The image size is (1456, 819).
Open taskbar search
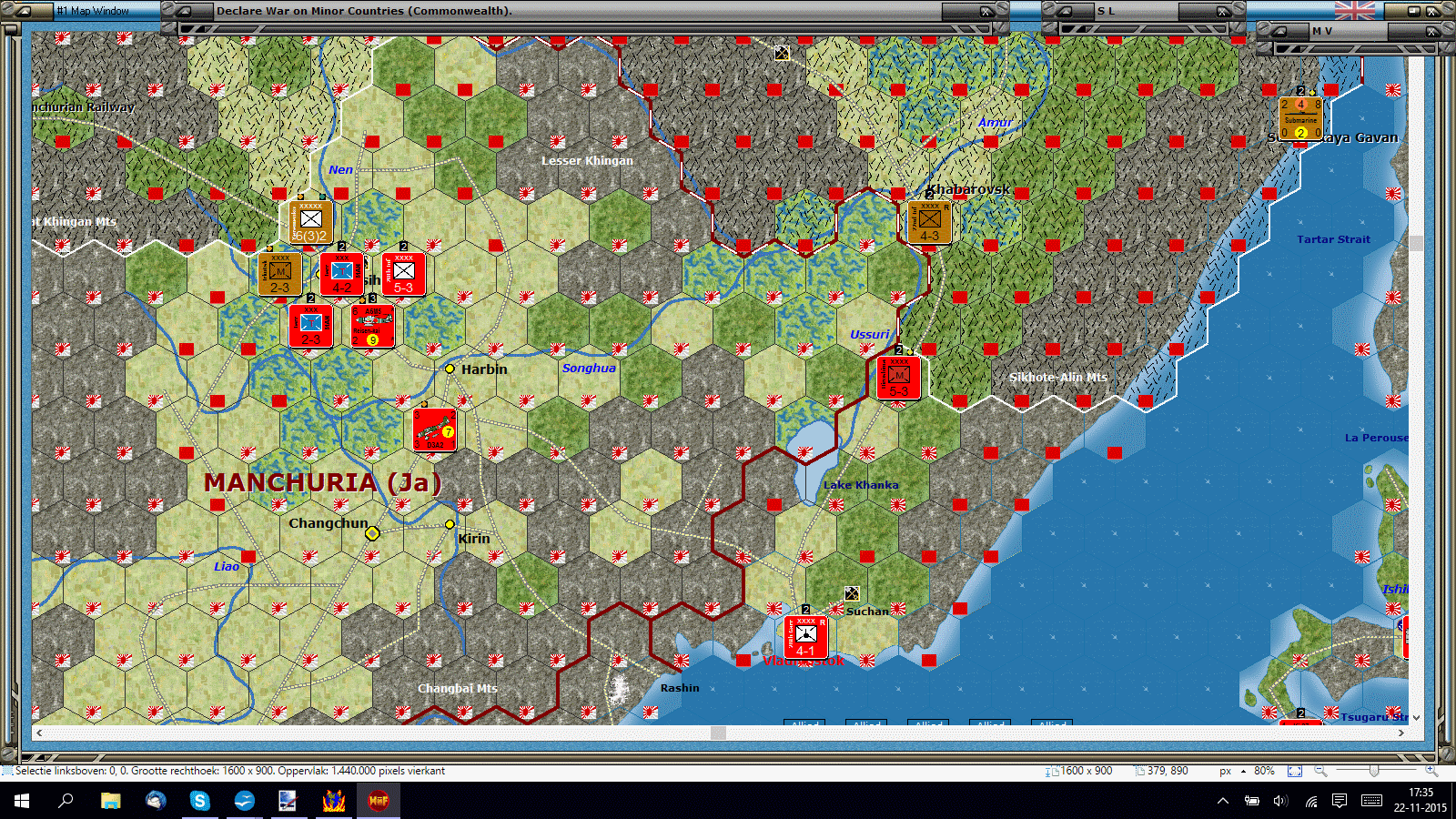66,801
